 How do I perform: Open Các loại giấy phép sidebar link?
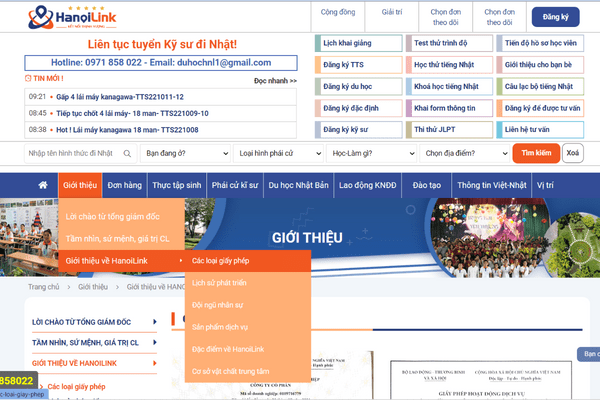[77, 387]
